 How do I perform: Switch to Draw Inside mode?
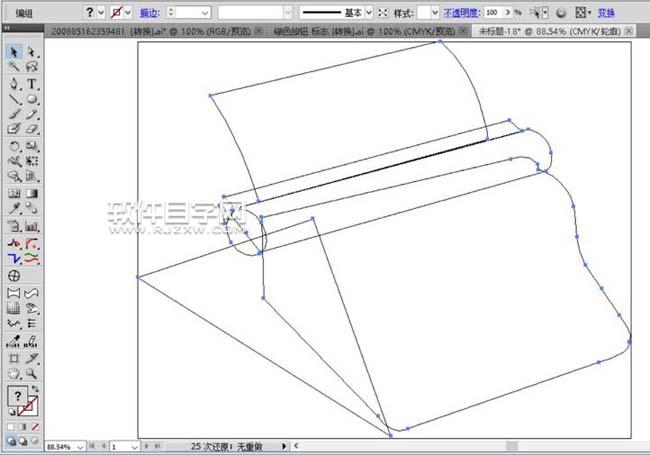35,441
